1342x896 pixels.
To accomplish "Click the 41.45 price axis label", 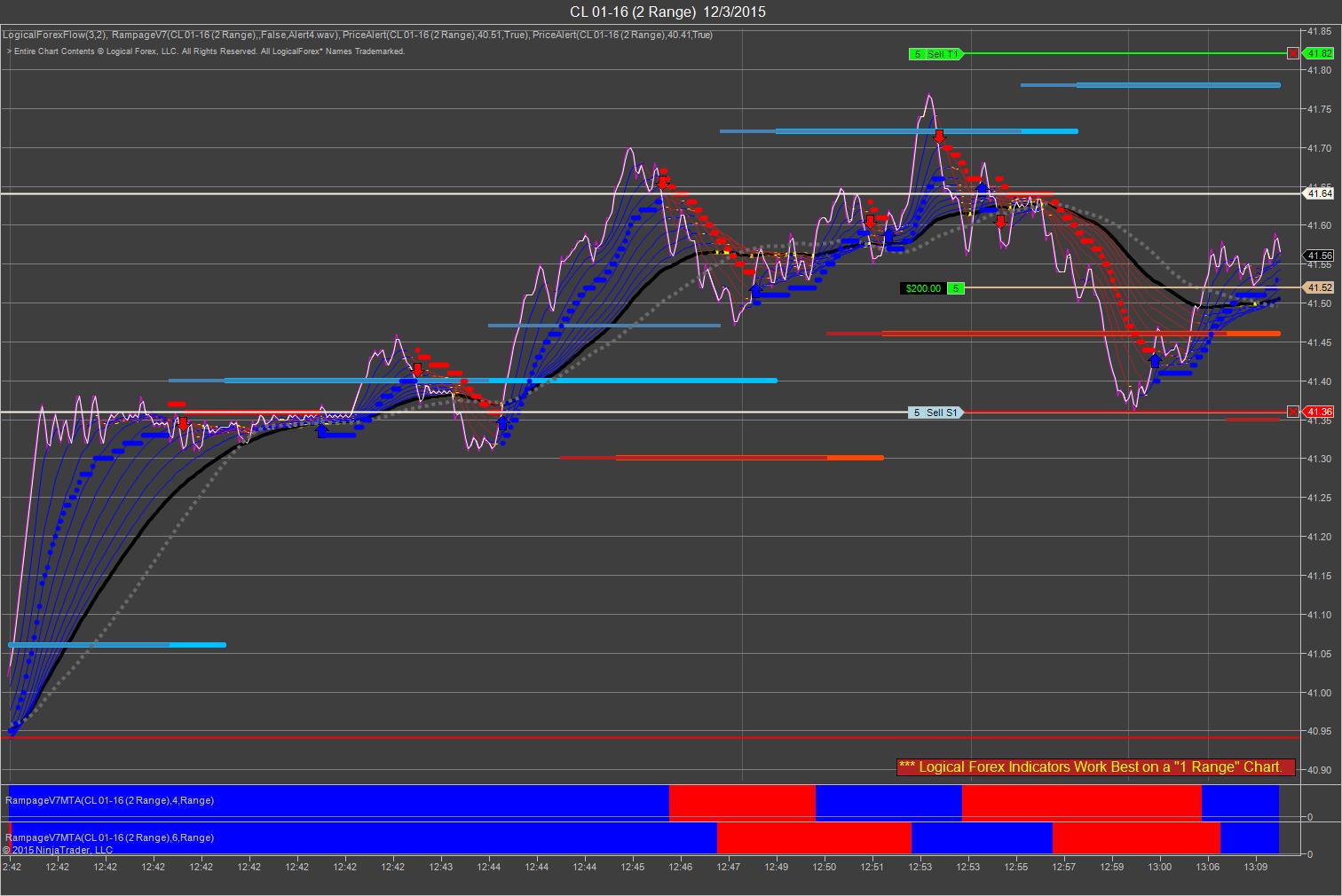I will point(1319,342).
